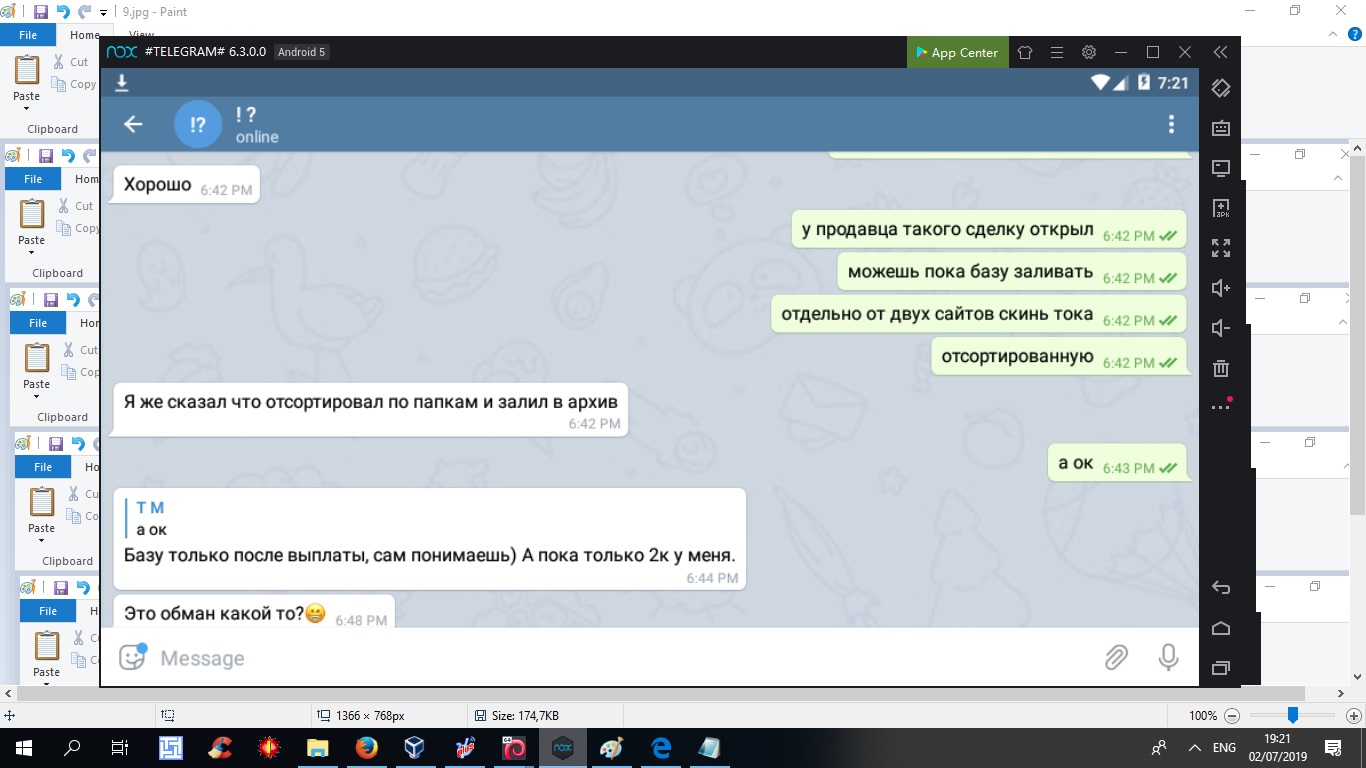Open the sticker and emoji panel

coord(132,657)
